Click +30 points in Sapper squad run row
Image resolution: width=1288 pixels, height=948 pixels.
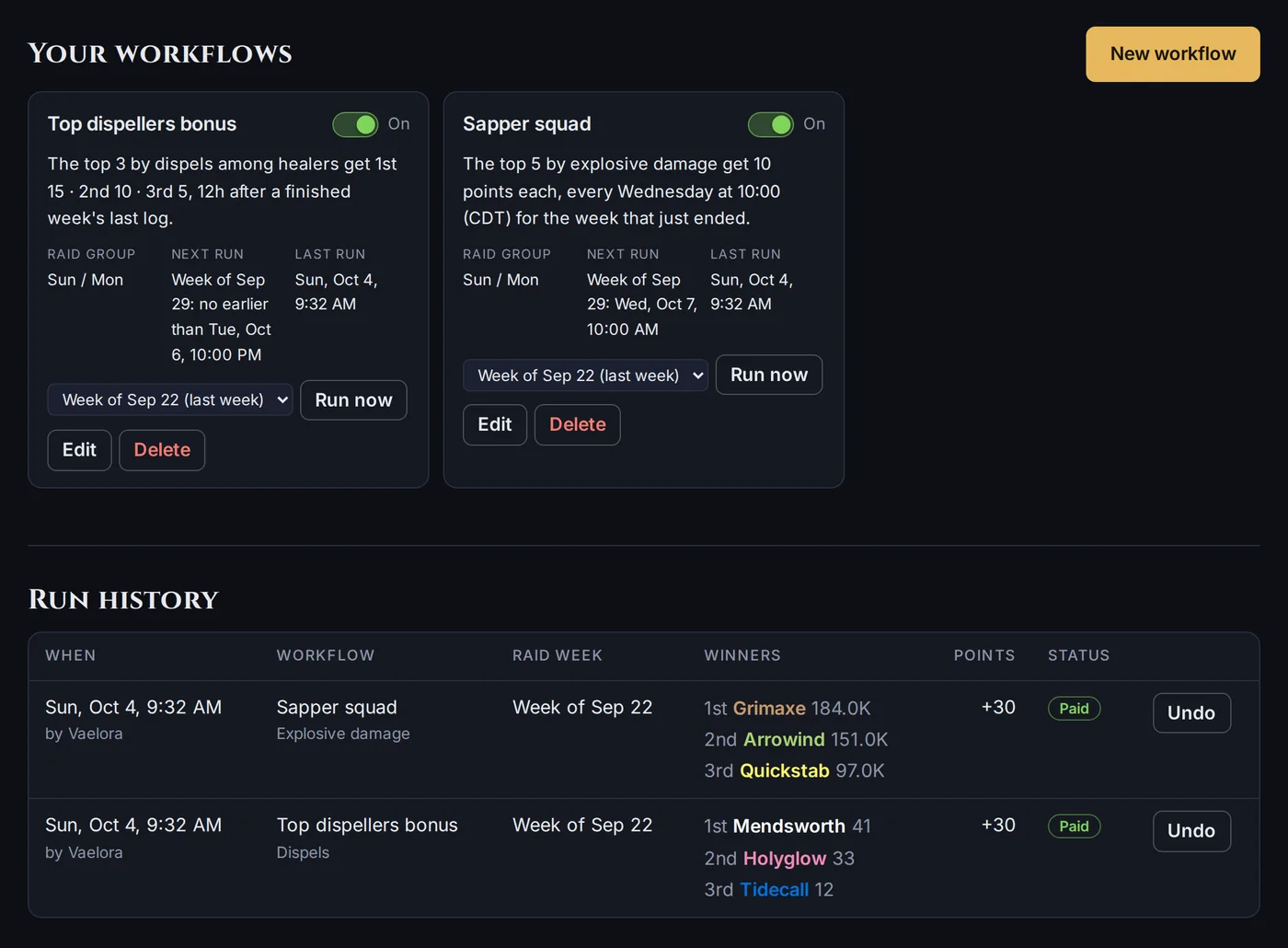pyautogui.click(x=998, y=708)
